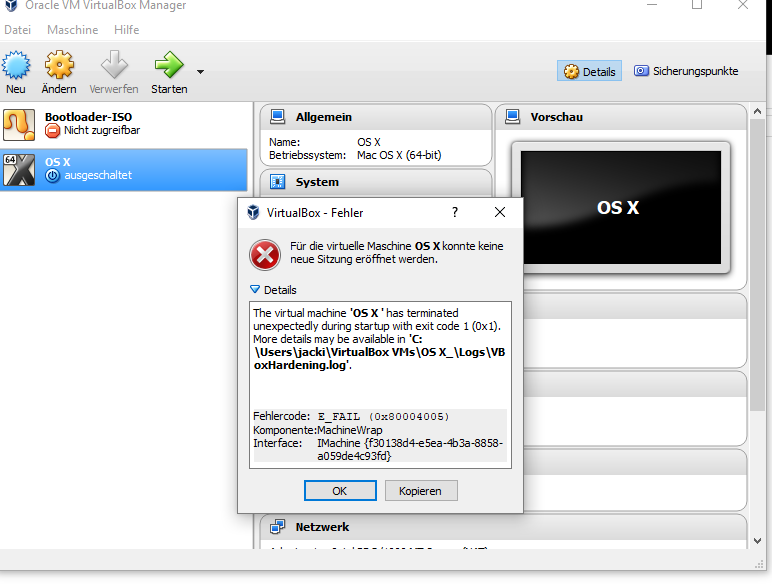Click the Vorschau header label
772x584 pixels.
tap(556, 117)
